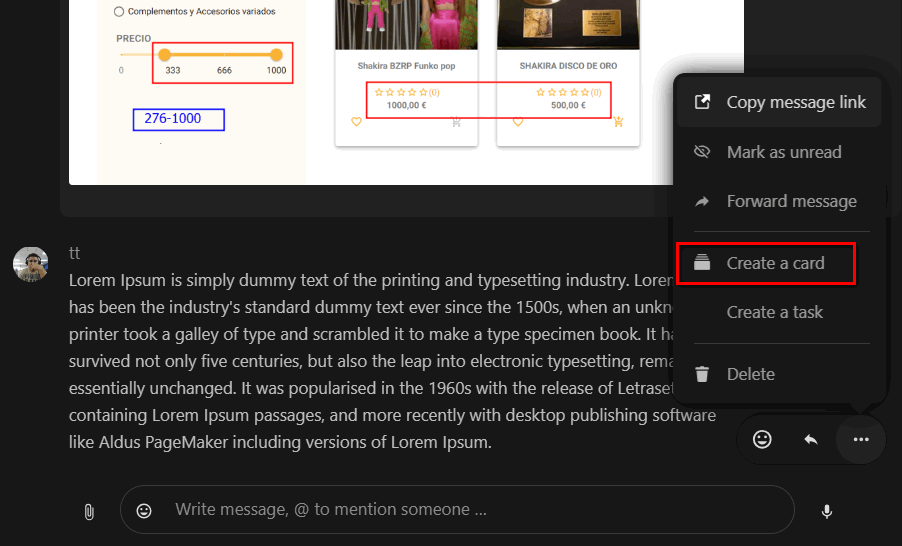This screenshot has width=902, height=546.
Task: Focus the Write message input field
Action: point(457,510)
